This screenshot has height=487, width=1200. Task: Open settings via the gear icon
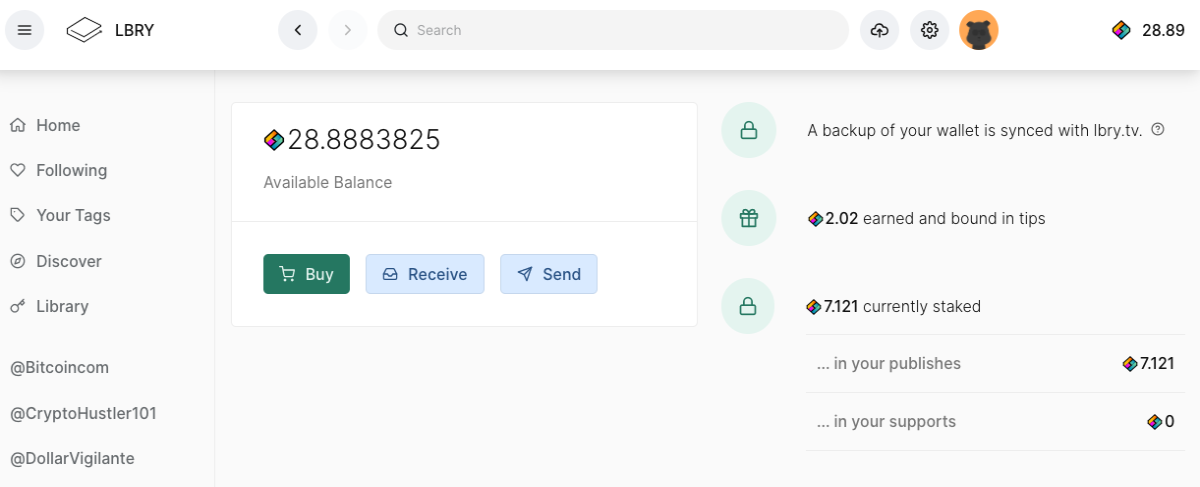point(929,30)
